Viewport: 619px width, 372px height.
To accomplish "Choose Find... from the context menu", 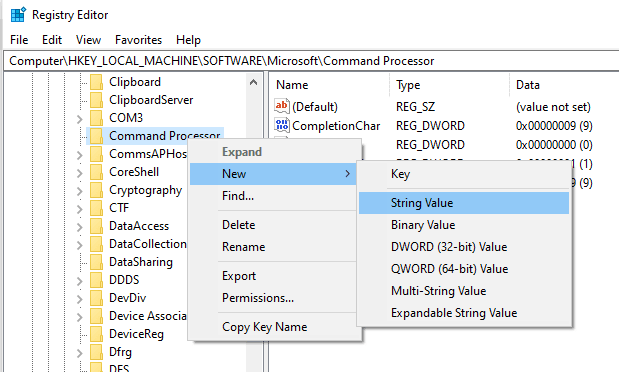I will click(274, 196).
